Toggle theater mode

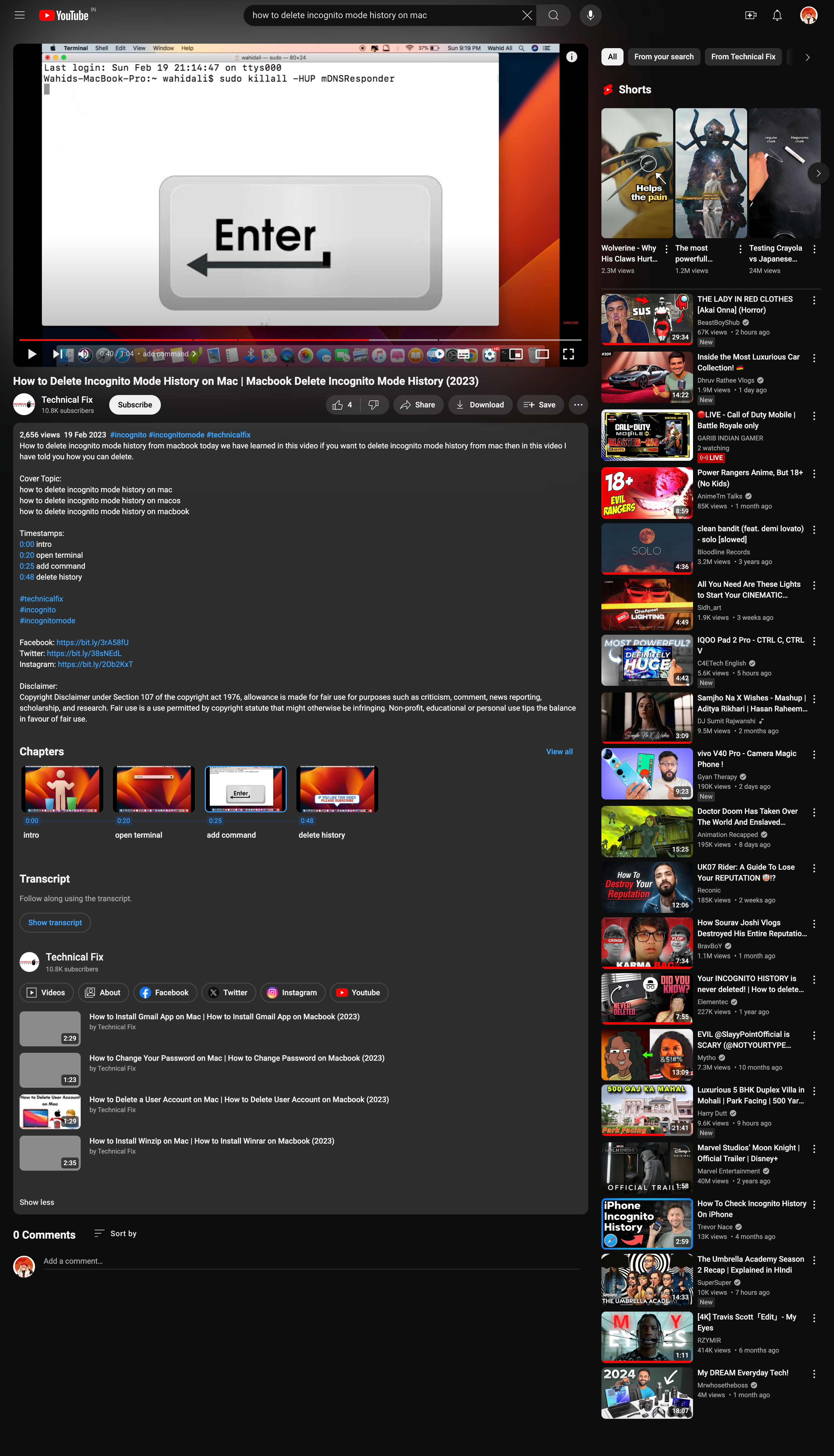pos(542,354)
